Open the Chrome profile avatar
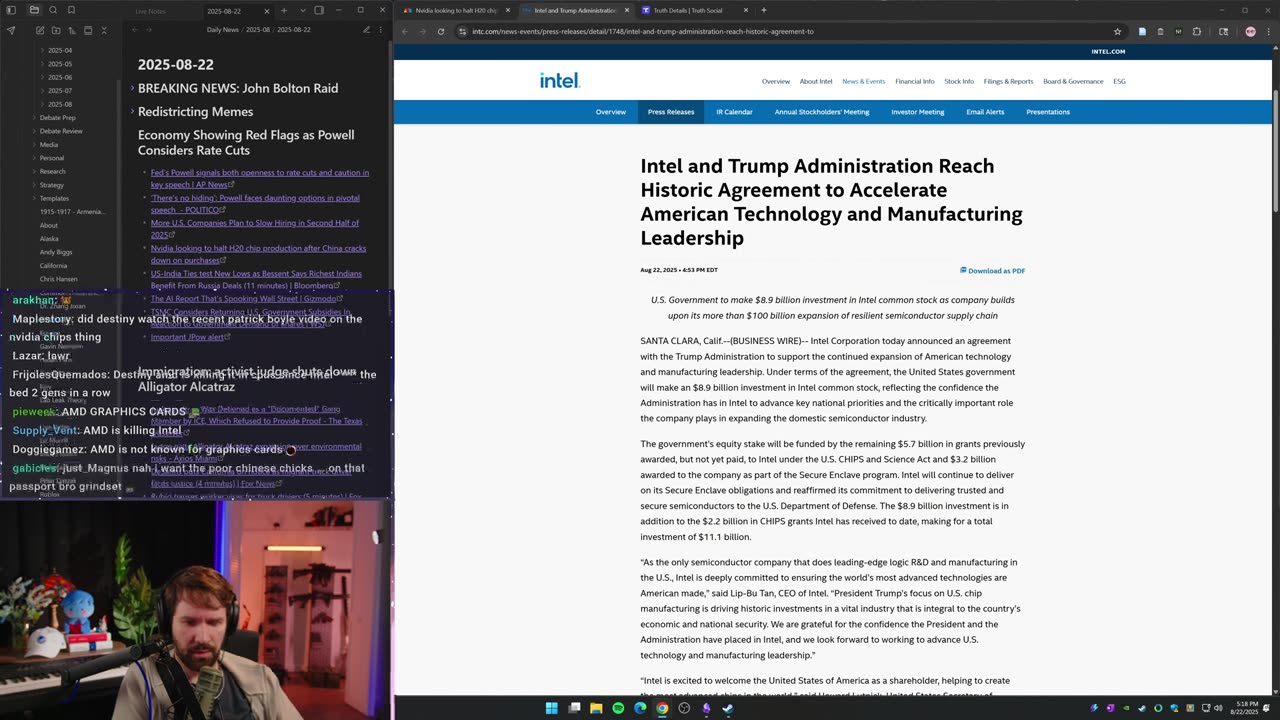The image size is (1280, 720). pyautogui.click(x=1250, y=31)
